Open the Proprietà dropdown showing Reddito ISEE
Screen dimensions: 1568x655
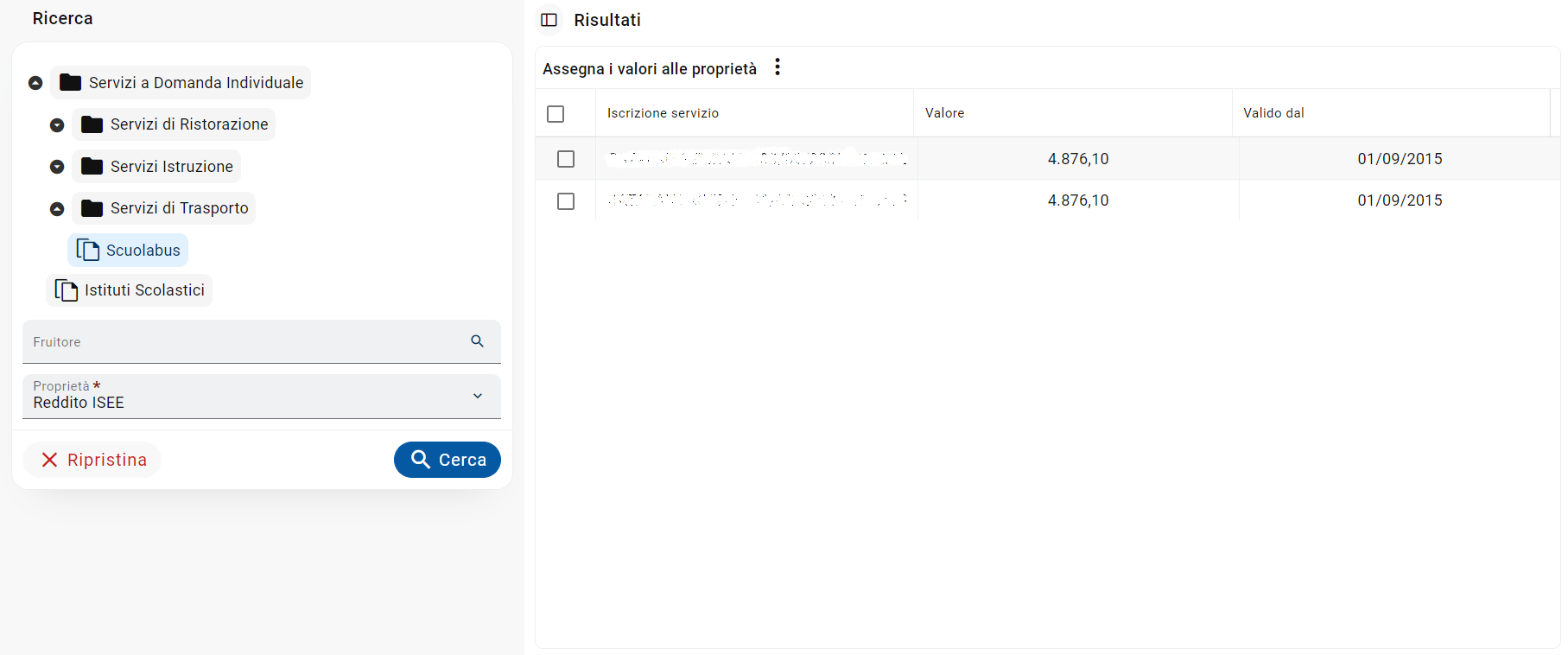tap(261, 396)
